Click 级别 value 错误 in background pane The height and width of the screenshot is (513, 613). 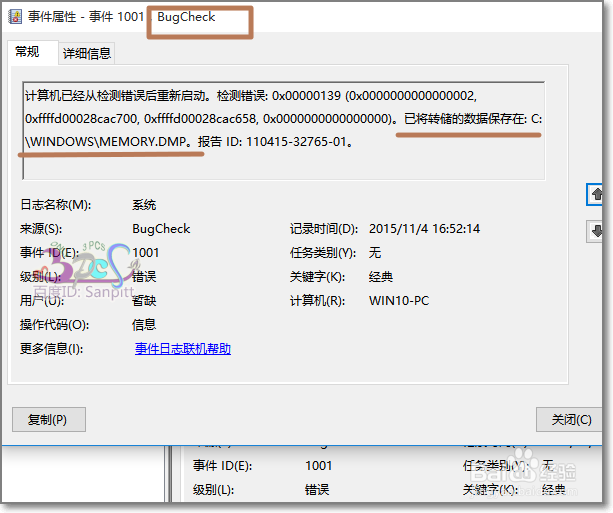coord(316,490)
